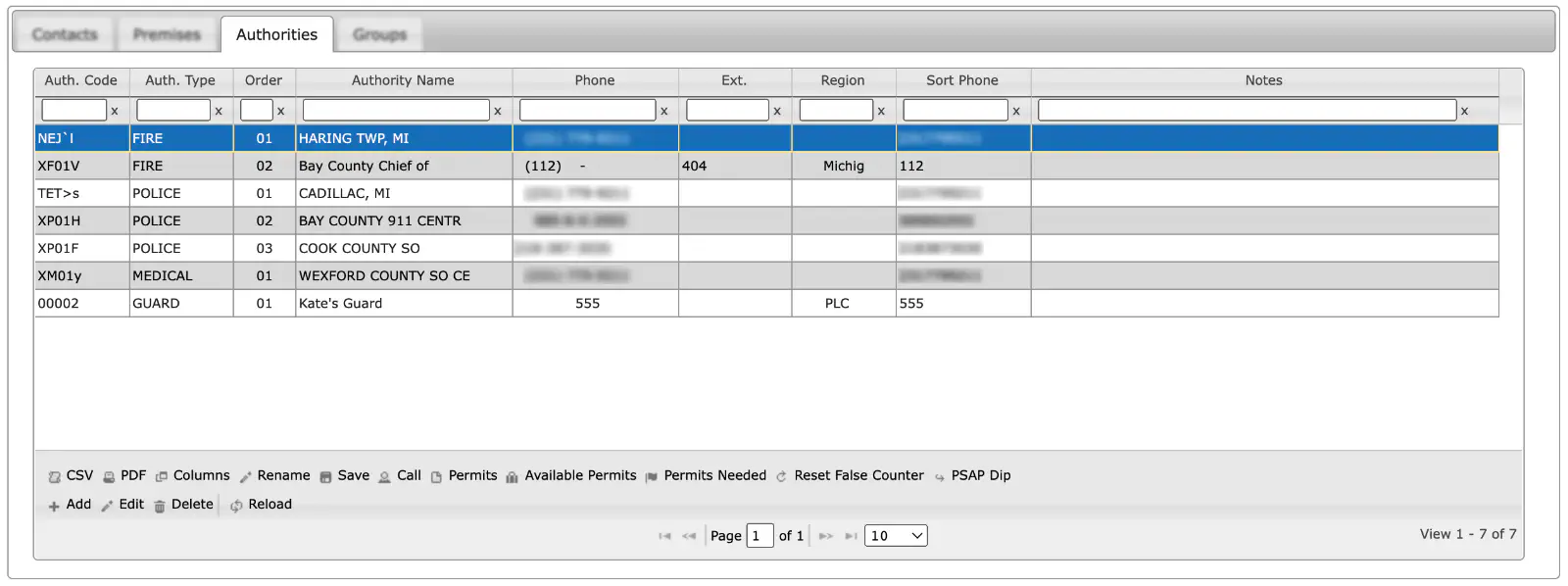The height and width of the screenshot is (586, 1568).
Task: Click the MEDICAL auth type cell
Action: [180, 275]
